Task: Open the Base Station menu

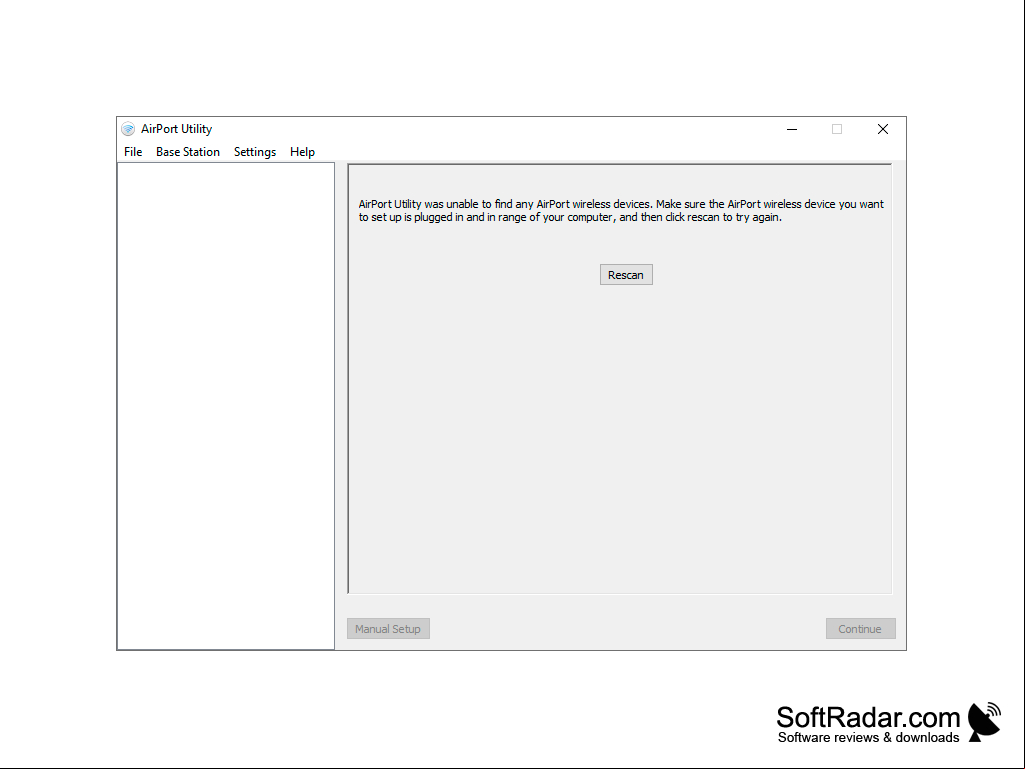Action: coord(188,152)
